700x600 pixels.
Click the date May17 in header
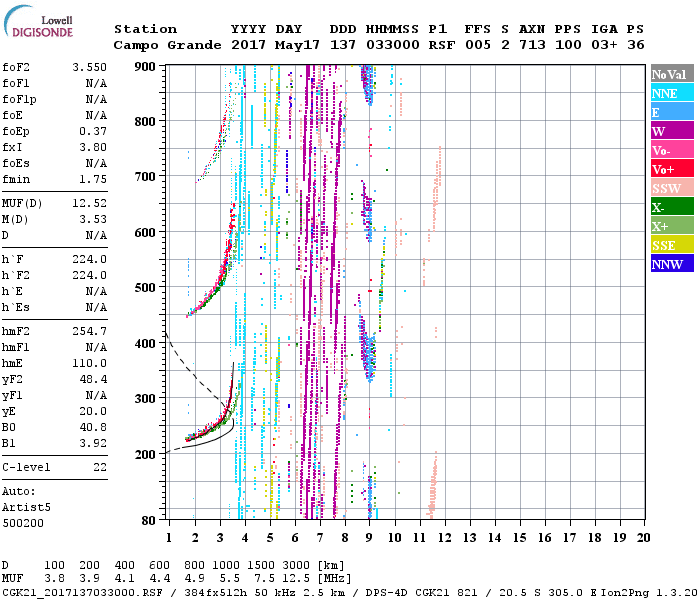297,45
